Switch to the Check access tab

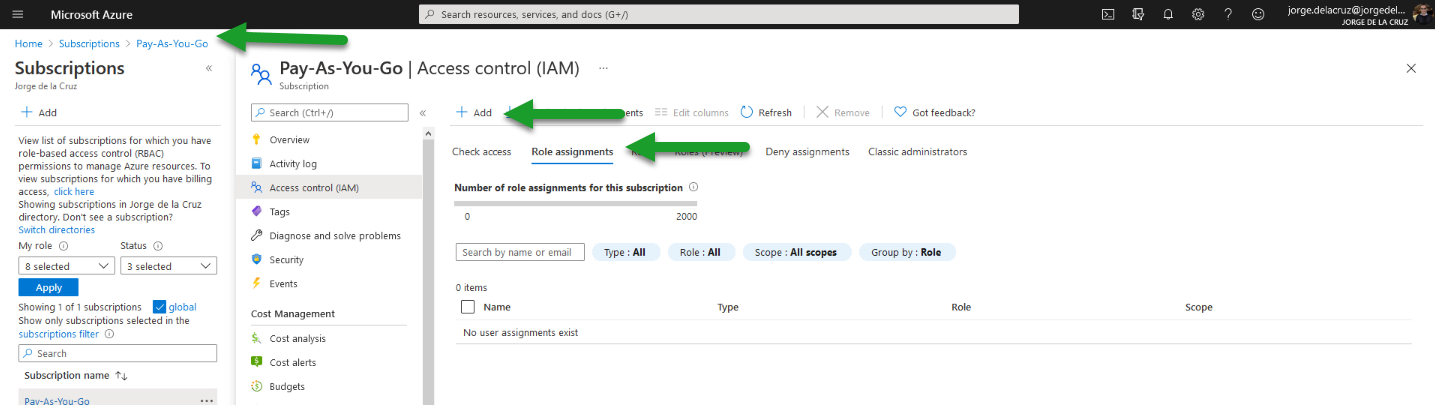[482, 152]
